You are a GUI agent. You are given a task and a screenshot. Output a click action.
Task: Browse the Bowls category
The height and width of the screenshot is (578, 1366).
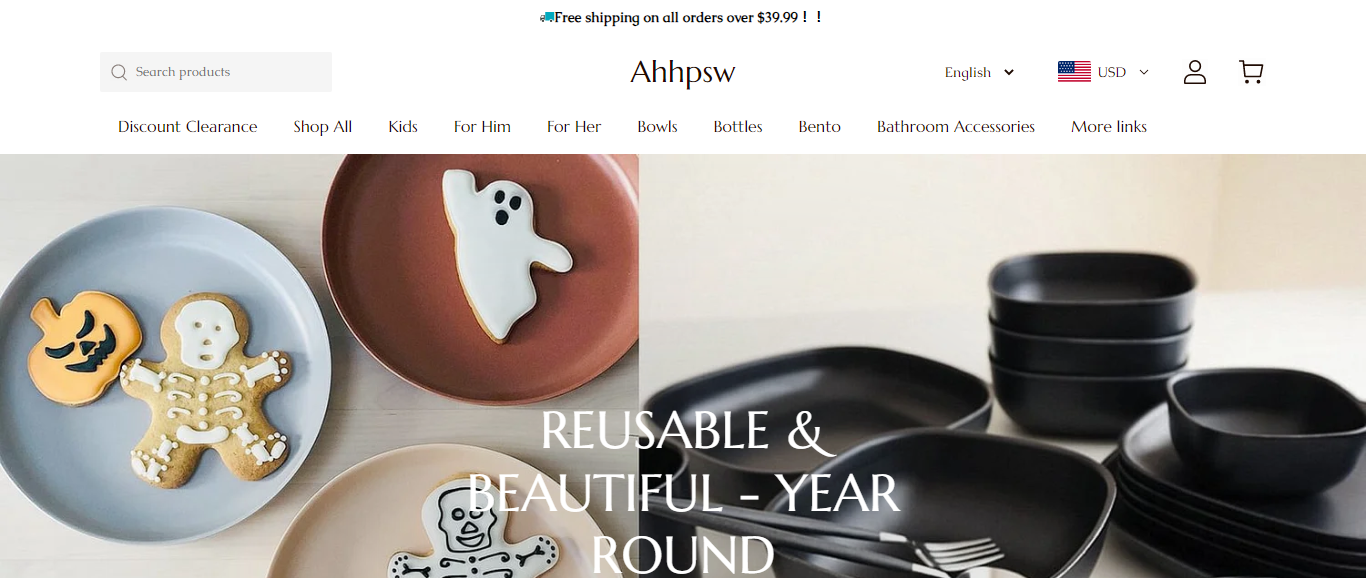click(x=657, y=127)
